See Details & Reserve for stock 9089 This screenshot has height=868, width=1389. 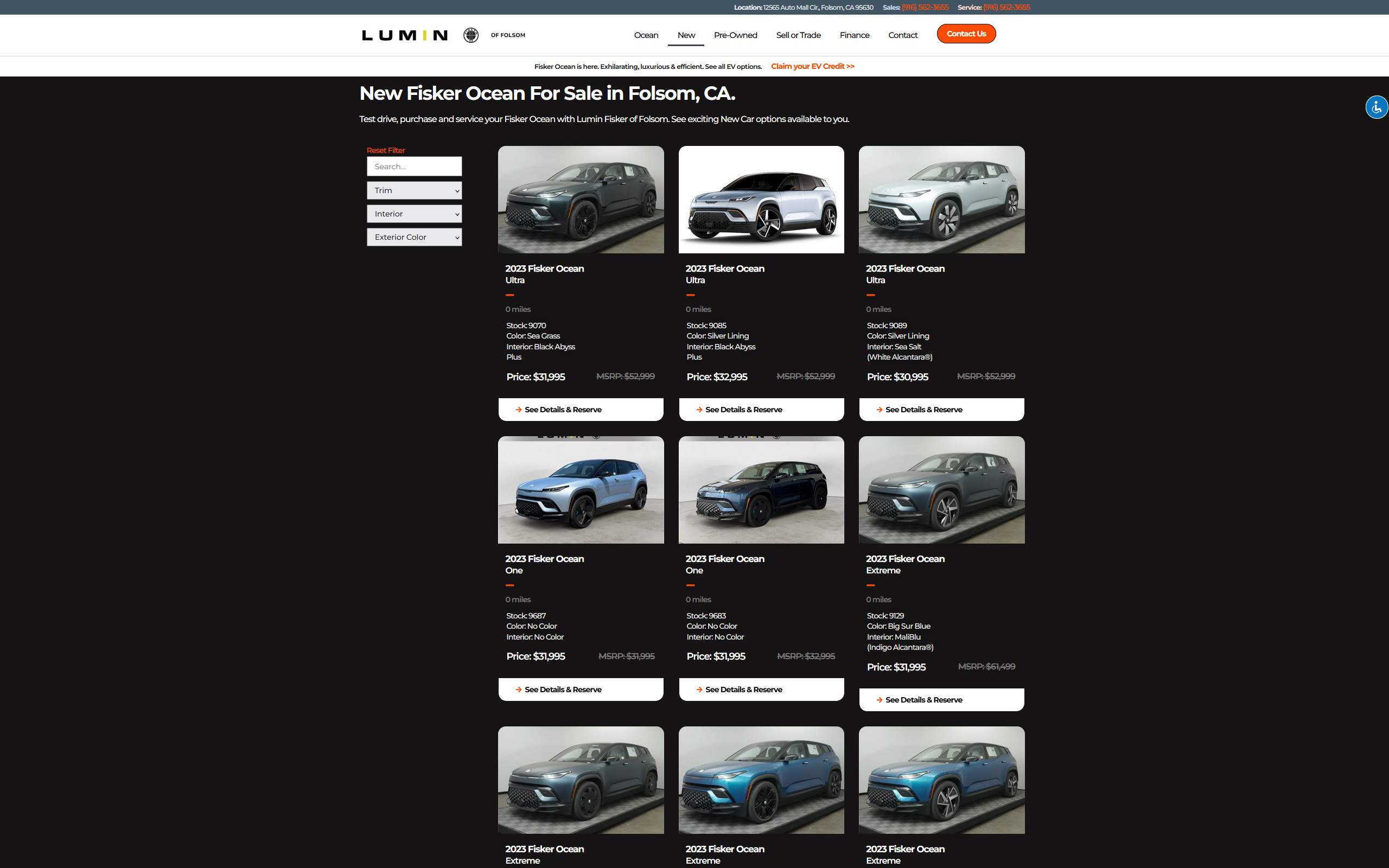(x=941, y=409)
